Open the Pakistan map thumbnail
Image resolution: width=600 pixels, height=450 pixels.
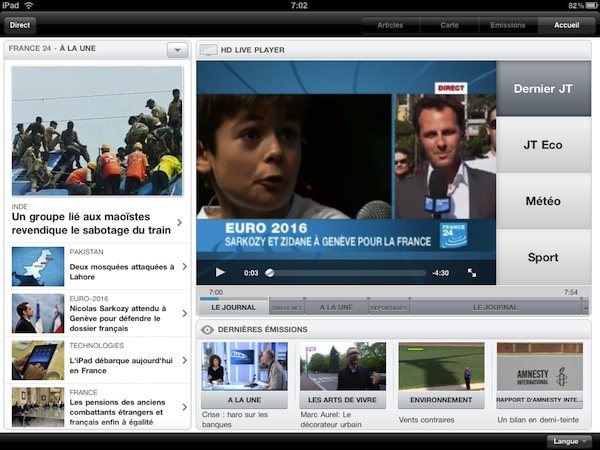(38, 266)
